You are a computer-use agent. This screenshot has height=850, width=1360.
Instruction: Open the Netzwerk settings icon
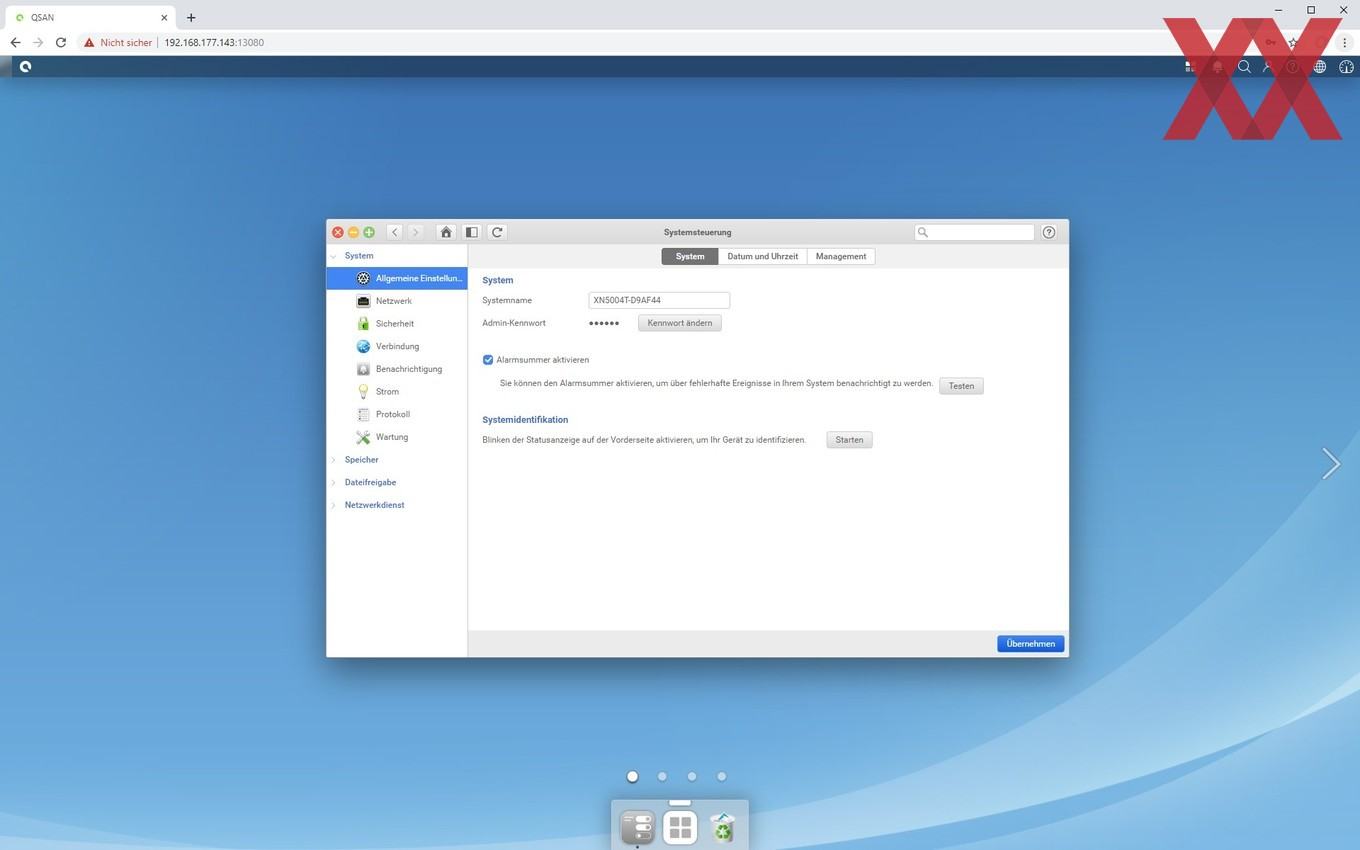tap(363, 301)
